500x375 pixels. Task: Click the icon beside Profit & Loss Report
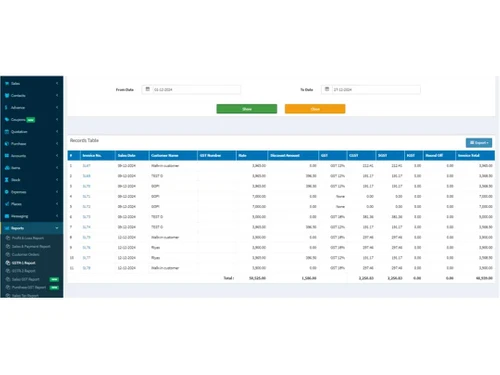click(x=8, y=238)
